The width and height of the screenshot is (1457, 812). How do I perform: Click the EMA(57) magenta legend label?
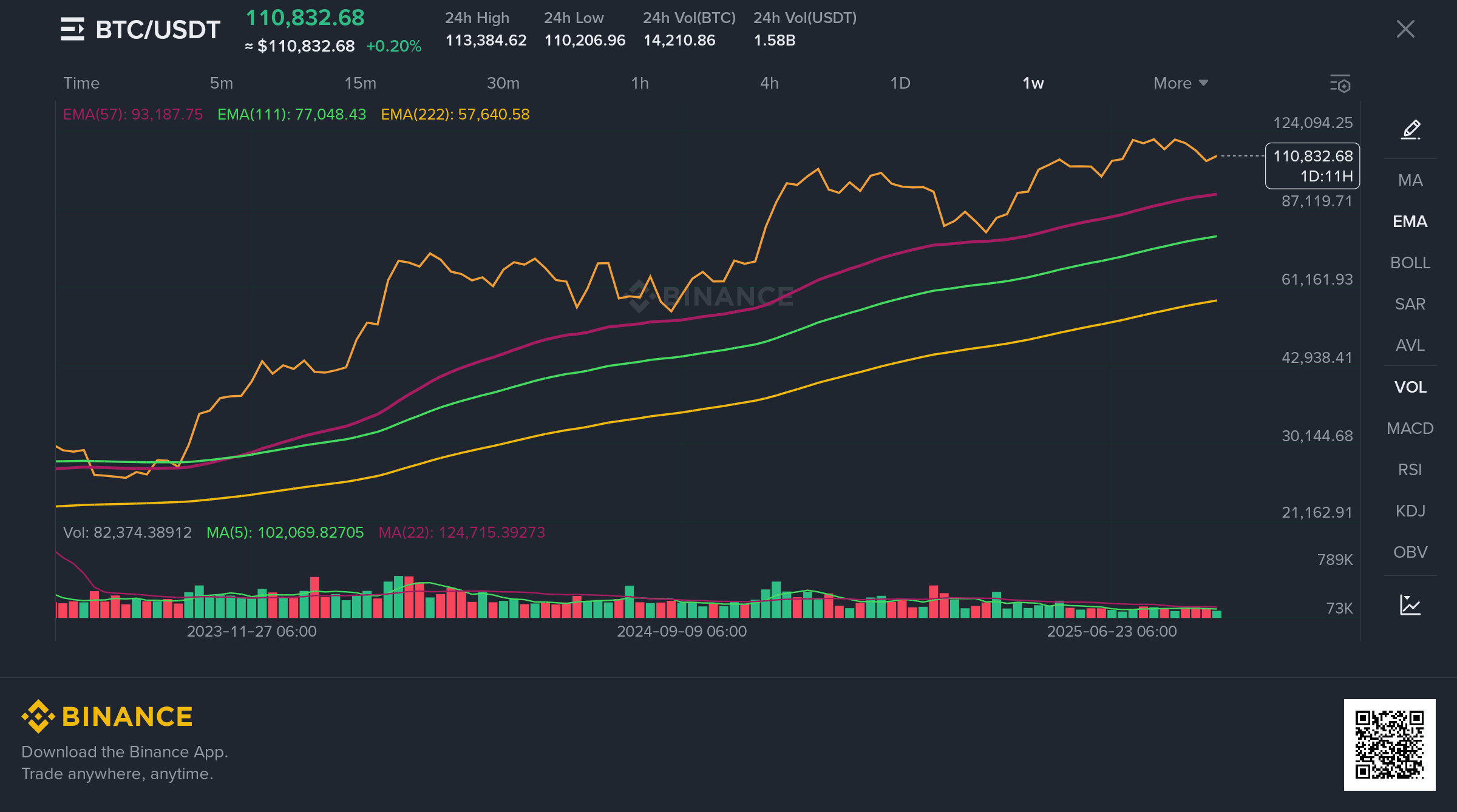[x=133, y=114]
